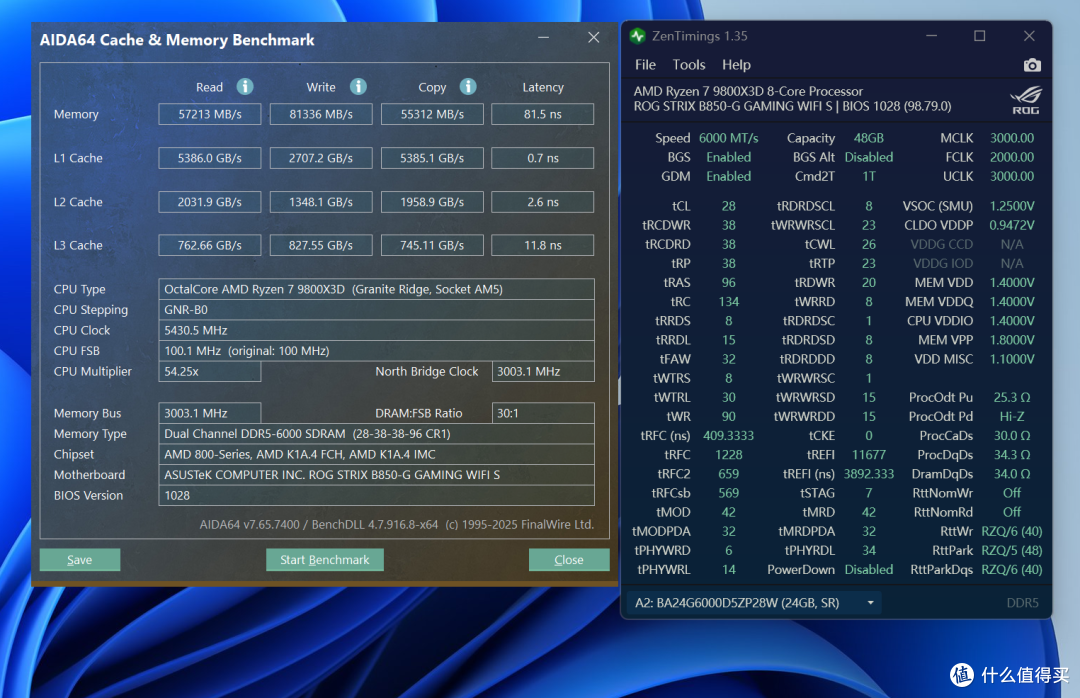Click the Save button in AIDA64
Viewport: 1080px width, 698px height.
(80, 560)
